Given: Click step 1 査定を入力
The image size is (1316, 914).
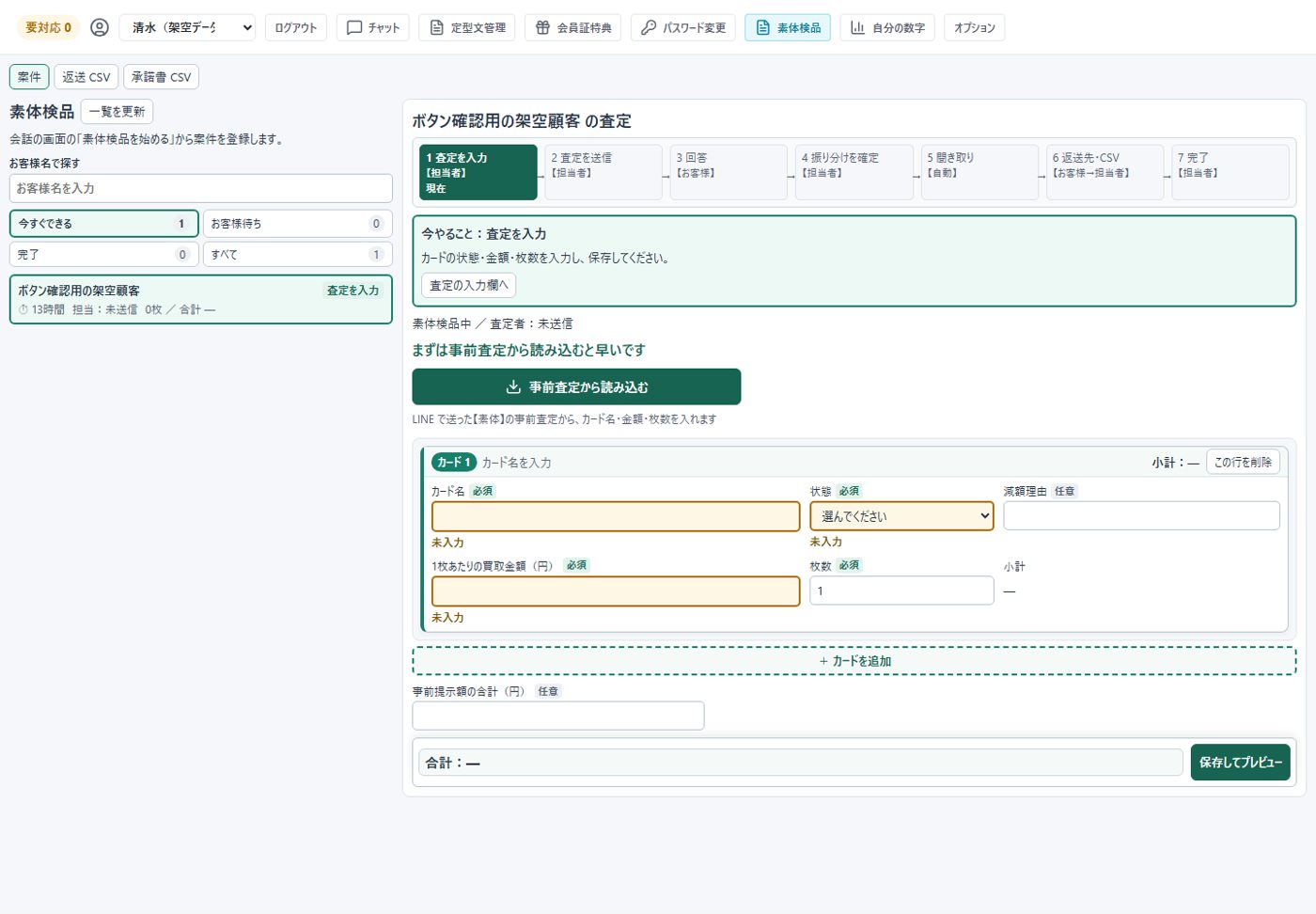Looking at the screenshot, I should pyautogui.click(x=478, y=172).
